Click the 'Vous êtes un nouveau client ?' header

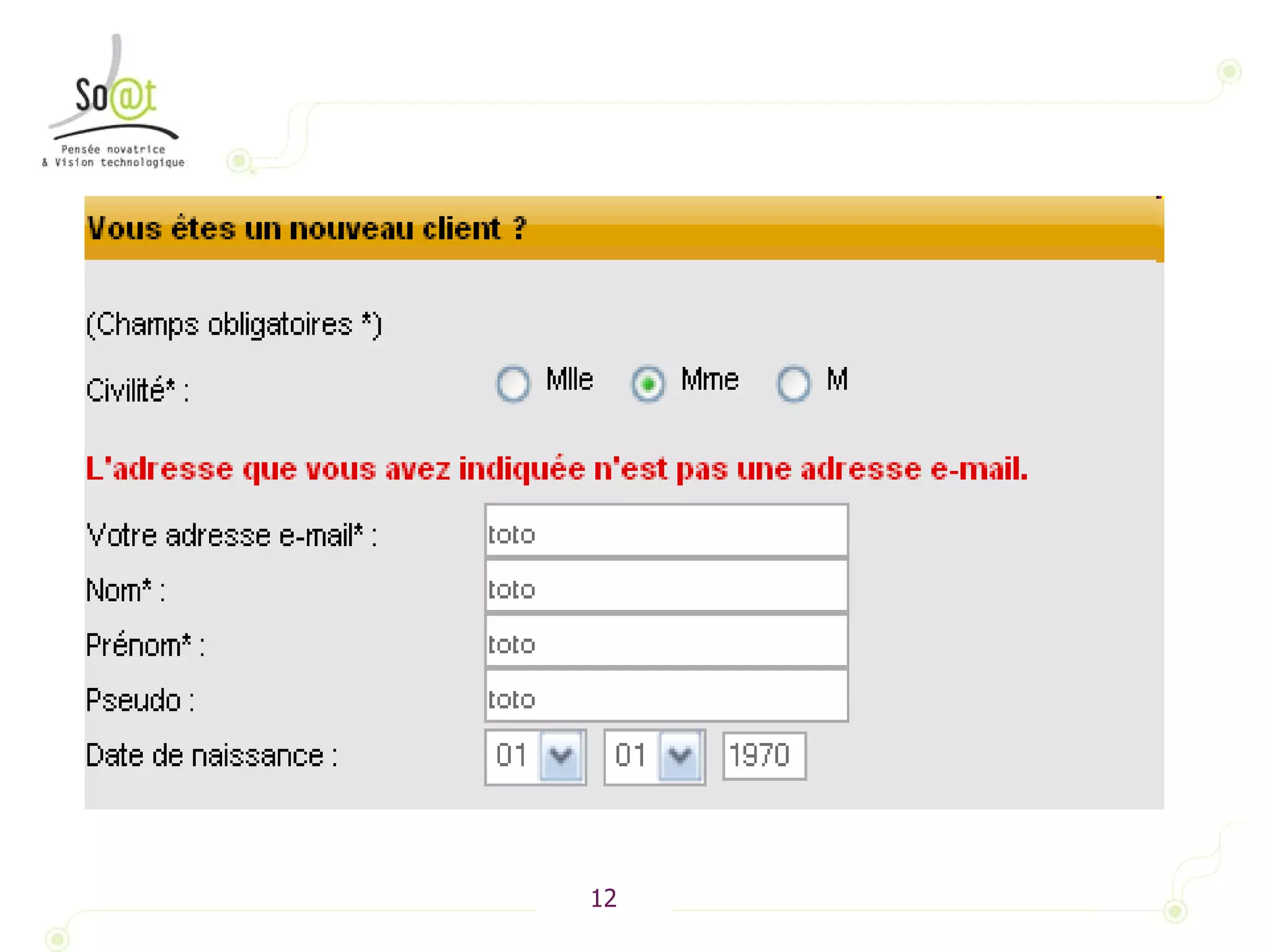point(306,229)
